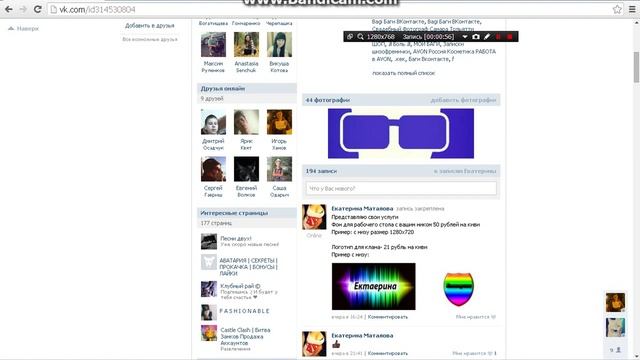This screenshot has width=640, height=360.
Task: Open the 44 фотографии header
Action: 328,100
